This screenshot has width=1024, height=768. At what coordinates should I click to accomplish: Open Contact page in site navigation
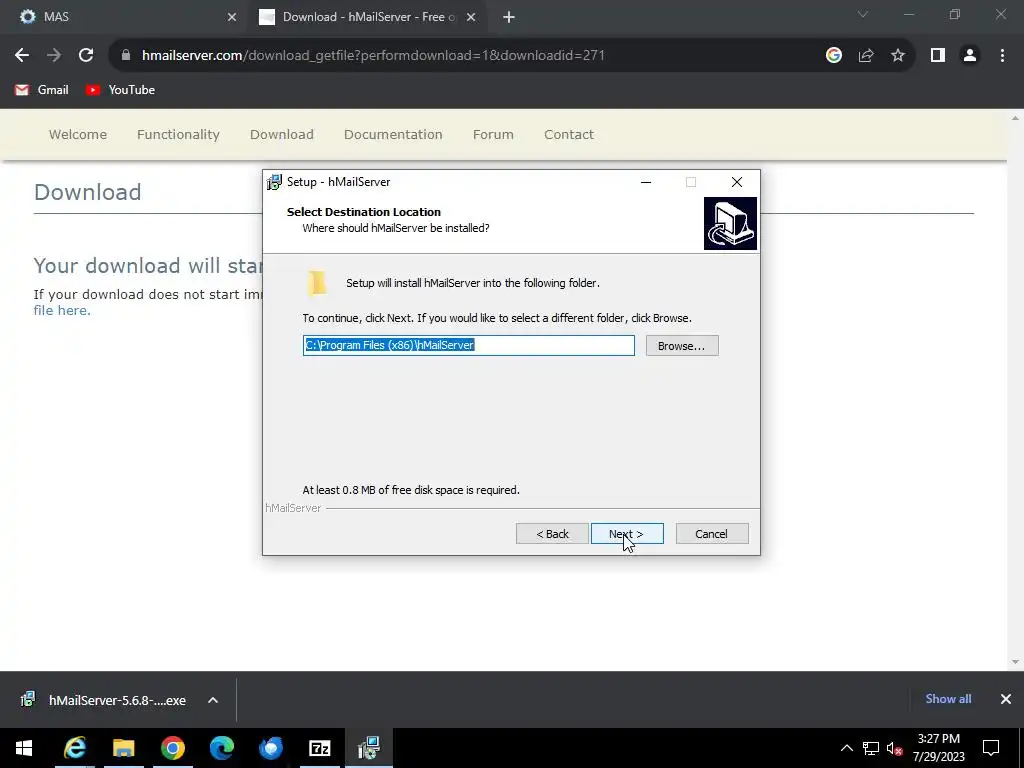pyautogui.click(x=569, y=135)
